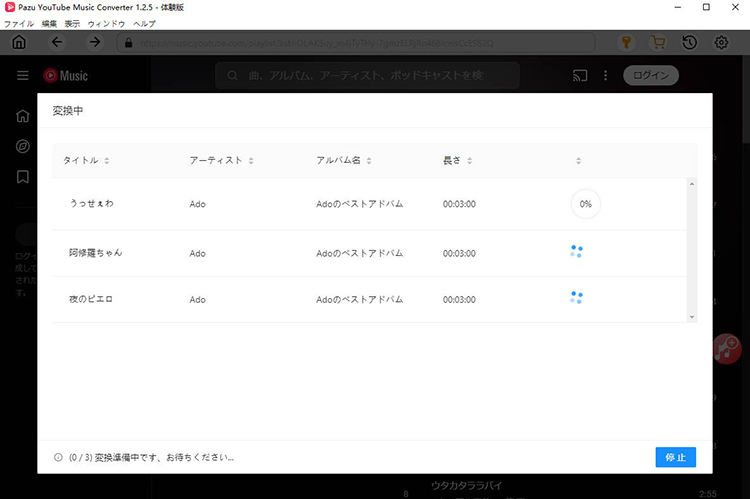Viewport: 750px width, 499px height.
Task: Sort by アルバム名 column arrows
Action: point(369,161)
